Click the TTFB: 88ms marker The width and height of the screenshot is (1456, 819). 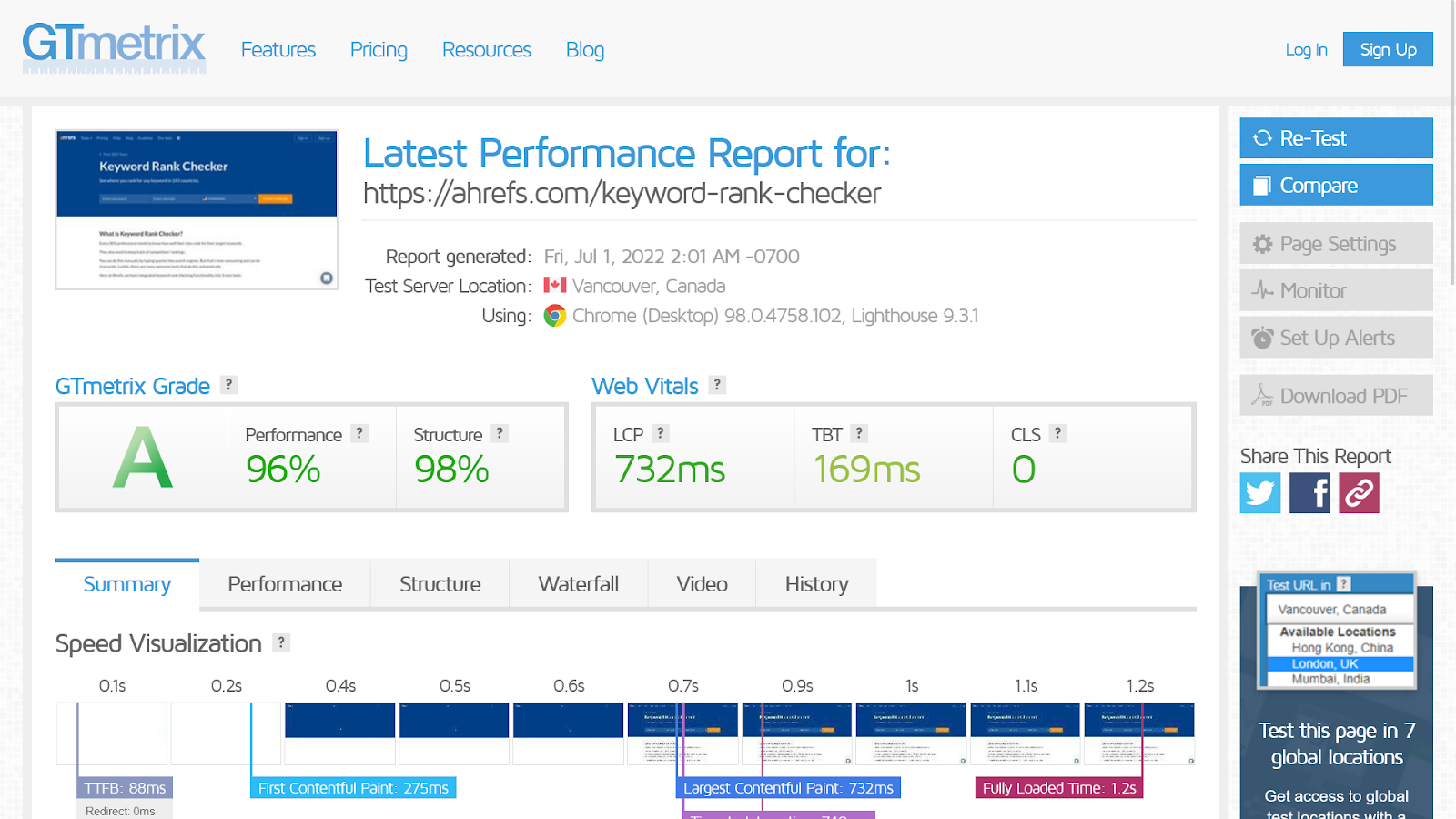tap(125, 788)
